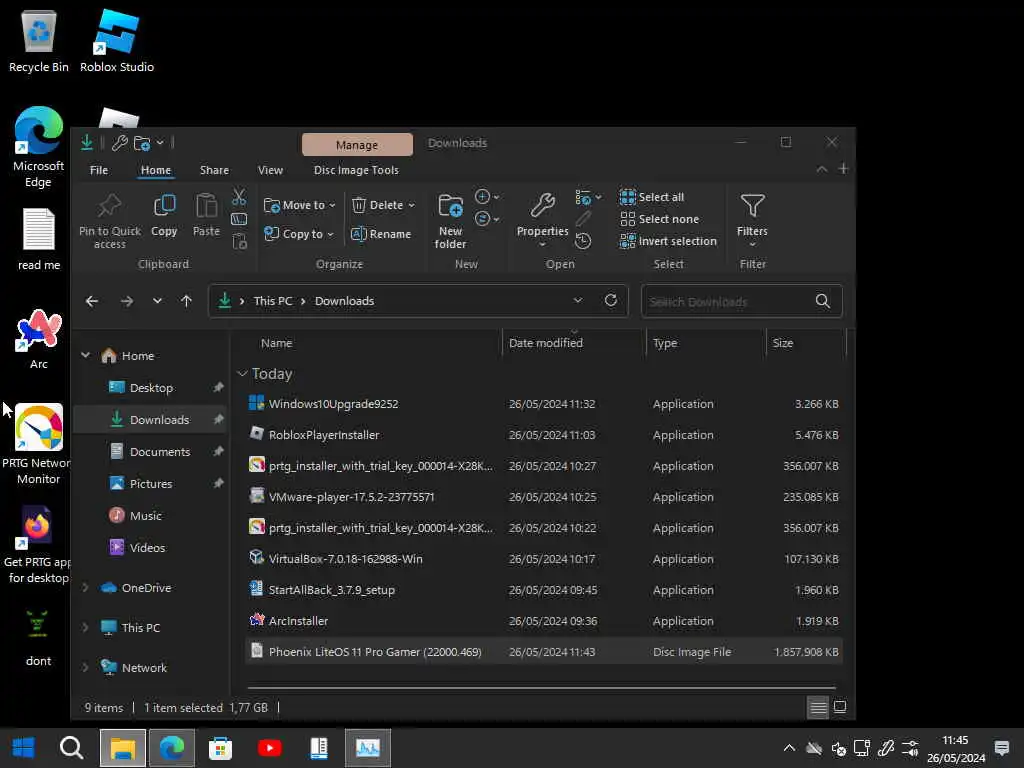
Task: Switch to the View ribbon tab
Action: pyautogui.click(x=270, y=170)
